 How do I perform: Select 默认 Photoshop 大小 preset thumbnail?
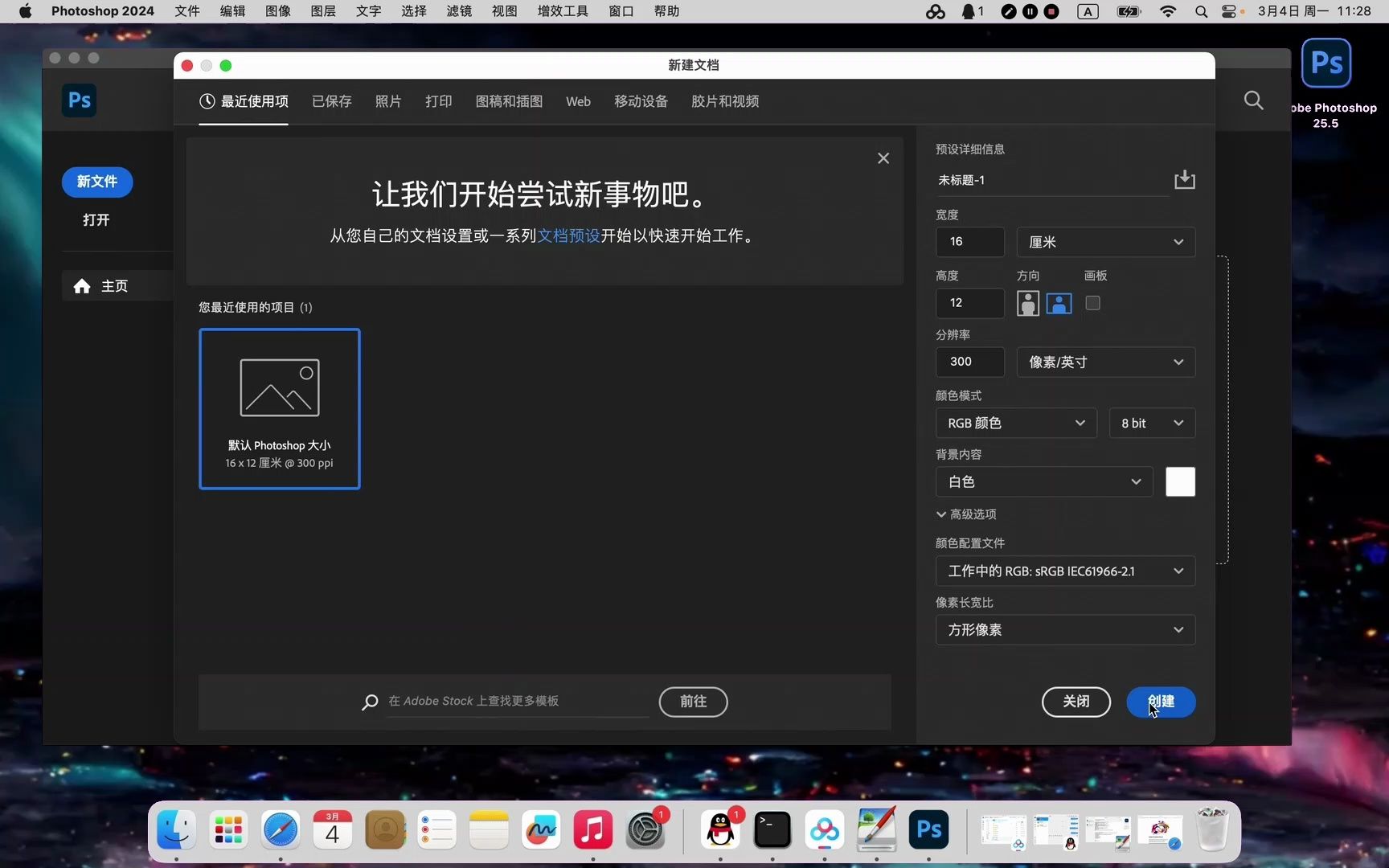coord(280,408)
